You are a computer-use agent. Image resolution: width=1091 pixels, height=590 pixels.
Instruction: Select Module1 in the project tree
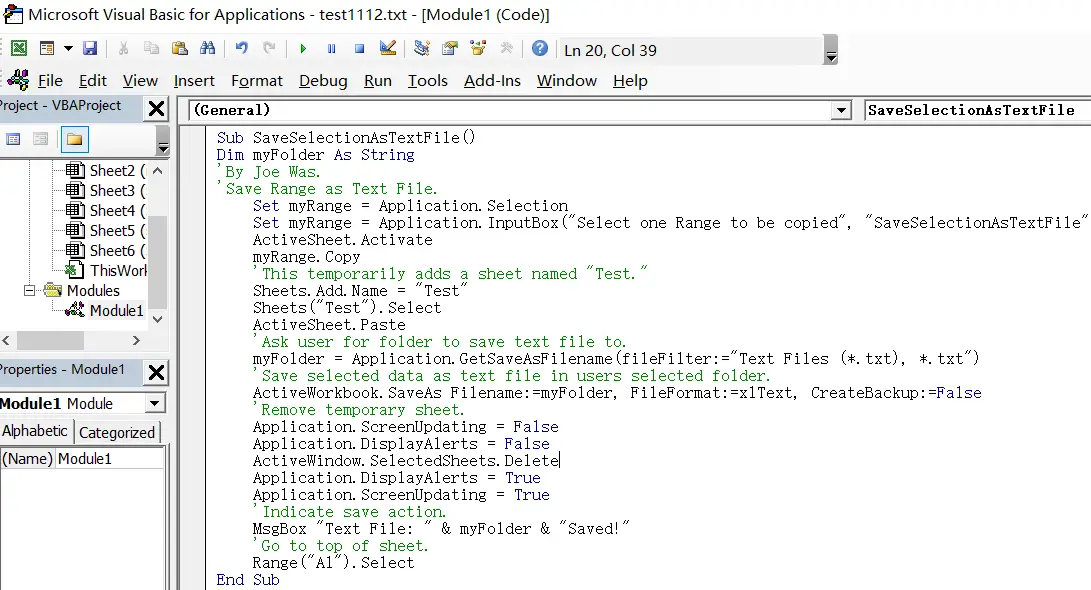click(104, 310)
